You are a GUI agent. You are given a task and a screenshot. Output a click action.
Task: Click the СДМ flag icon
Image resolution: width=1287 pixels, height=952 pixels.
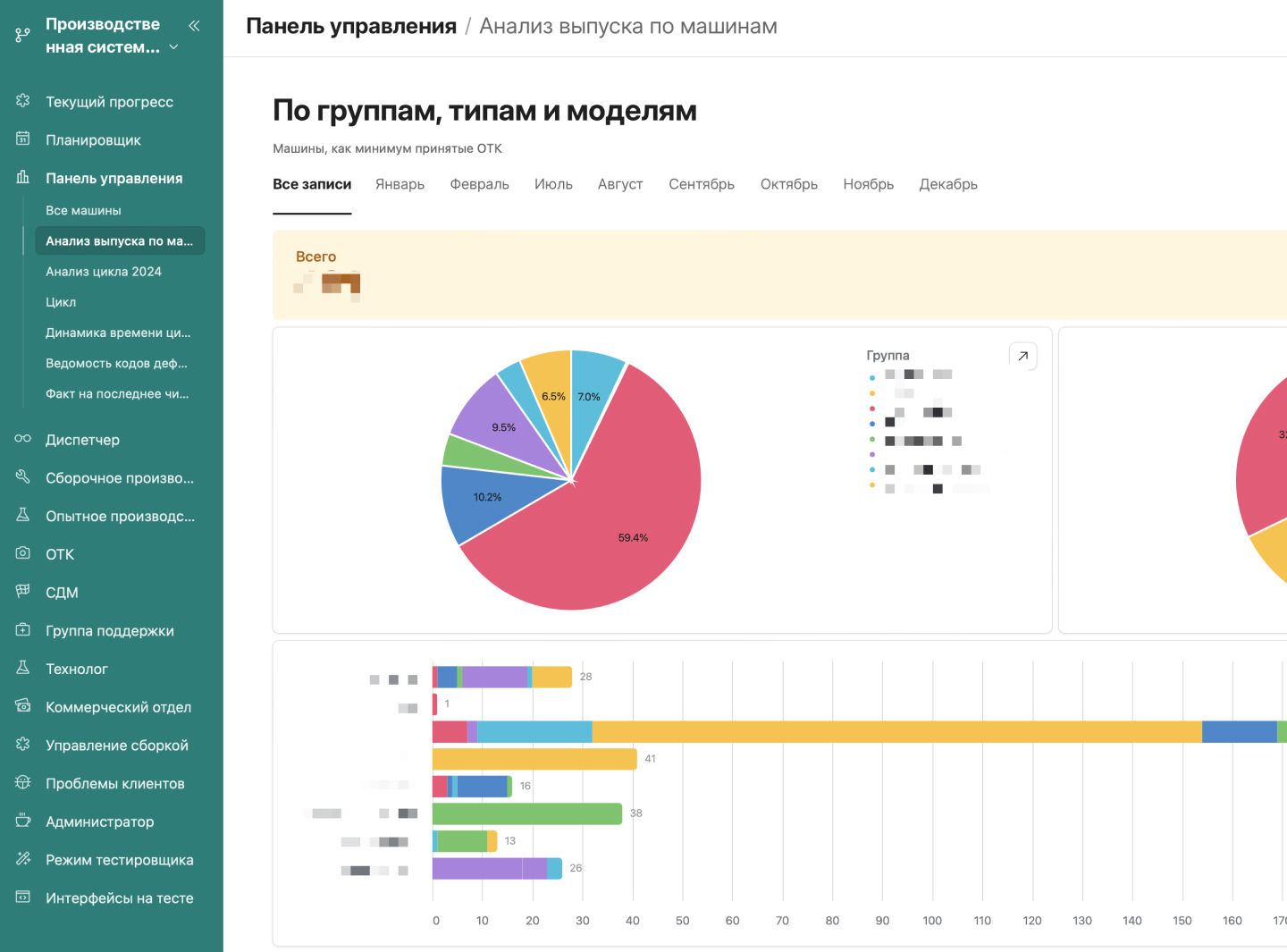23,592
